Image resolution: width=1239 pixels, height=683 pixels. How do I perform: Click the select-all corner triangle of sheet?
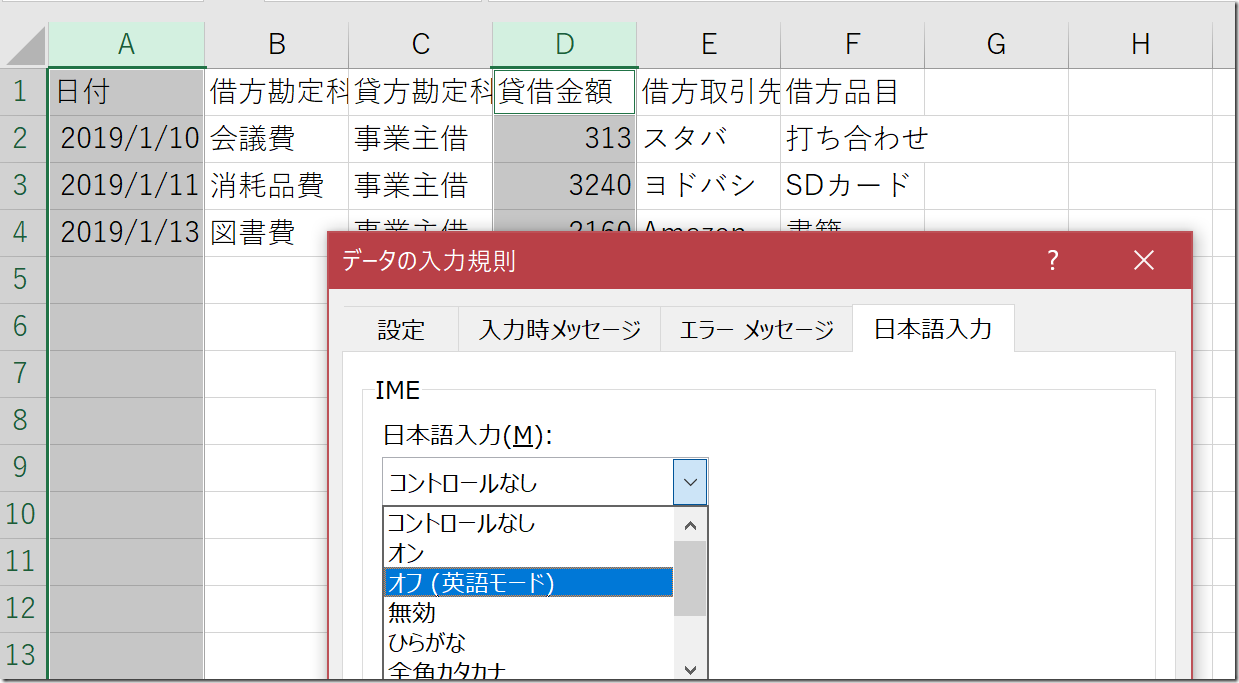[25, 46]
